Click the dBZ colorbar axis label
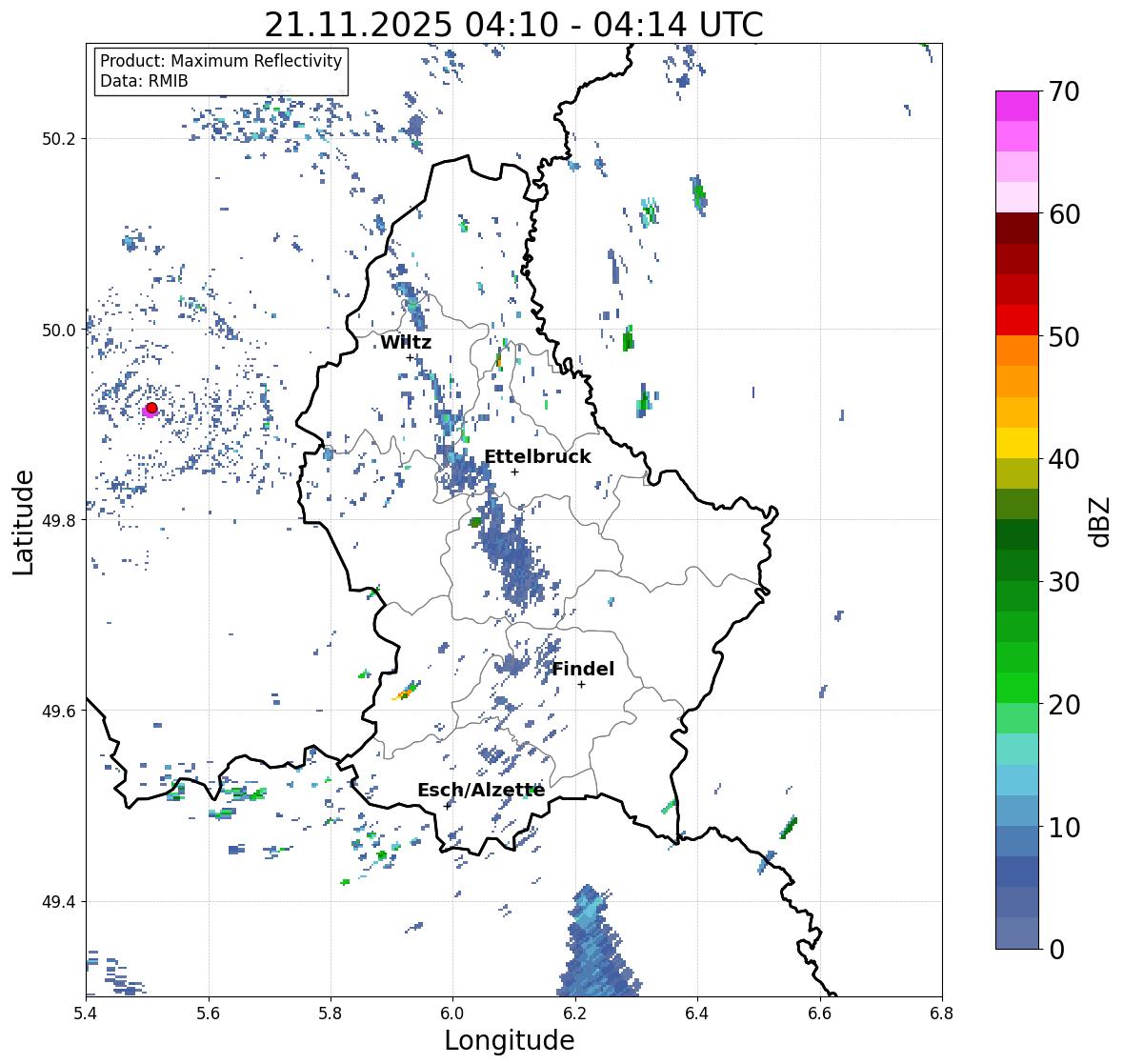This screenshot has height=1064, width=1123. [x=1101, y=521]
